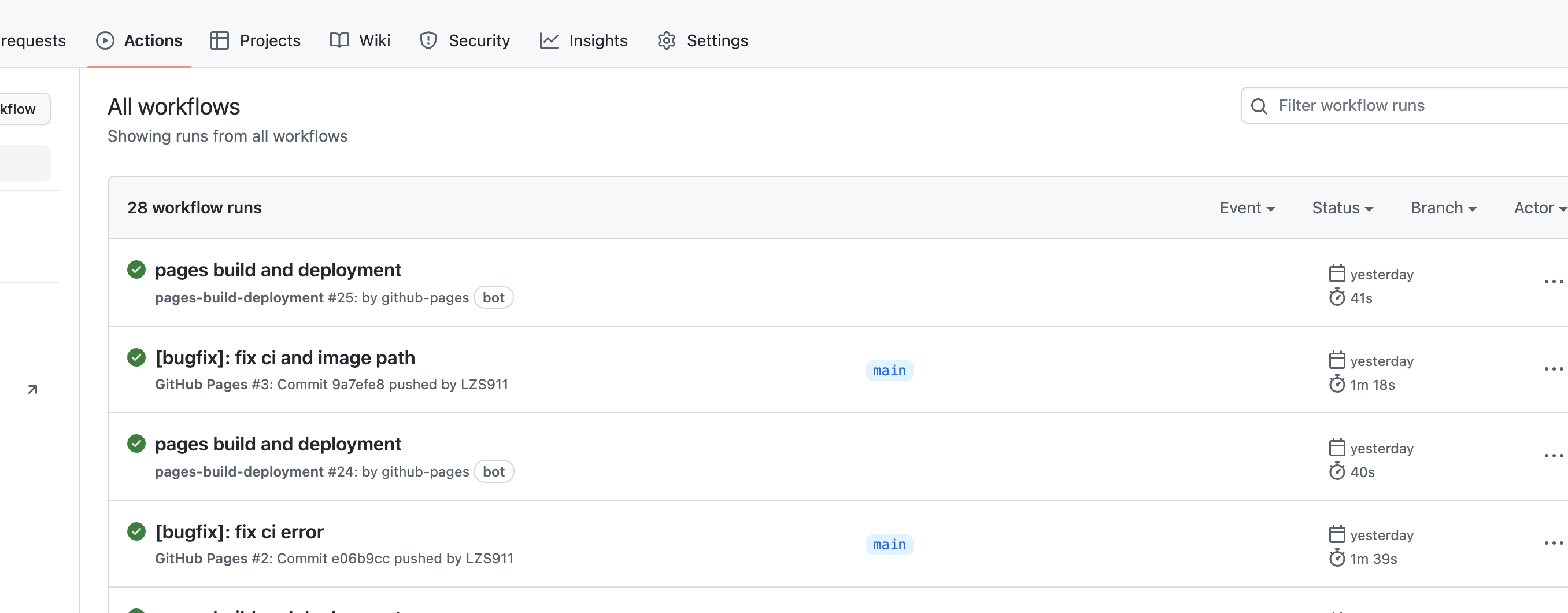
Task: Click stopwatch icon beside 40s duration
Action: 1337,471
